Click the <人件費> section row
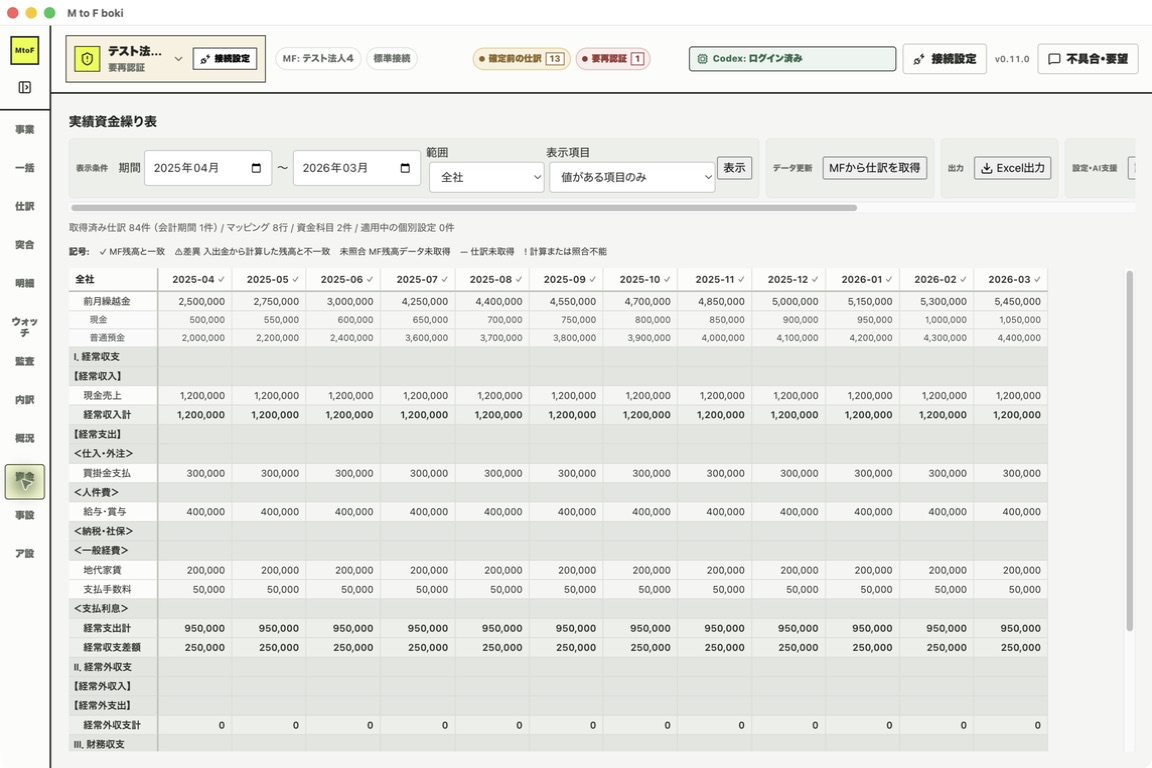1152x768 pixels. coord(558,492)
